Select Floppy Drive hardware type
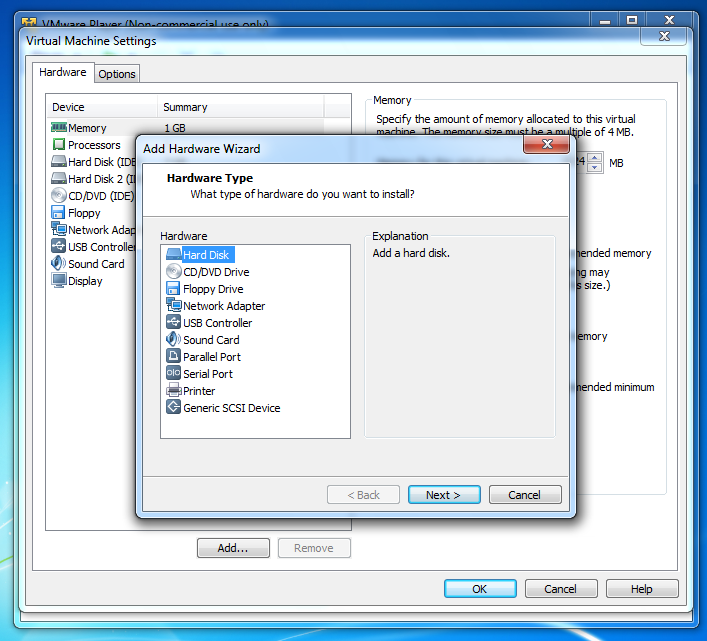Image resolution: width=707 pixels, height=641 pixels. tap(213, 289)
